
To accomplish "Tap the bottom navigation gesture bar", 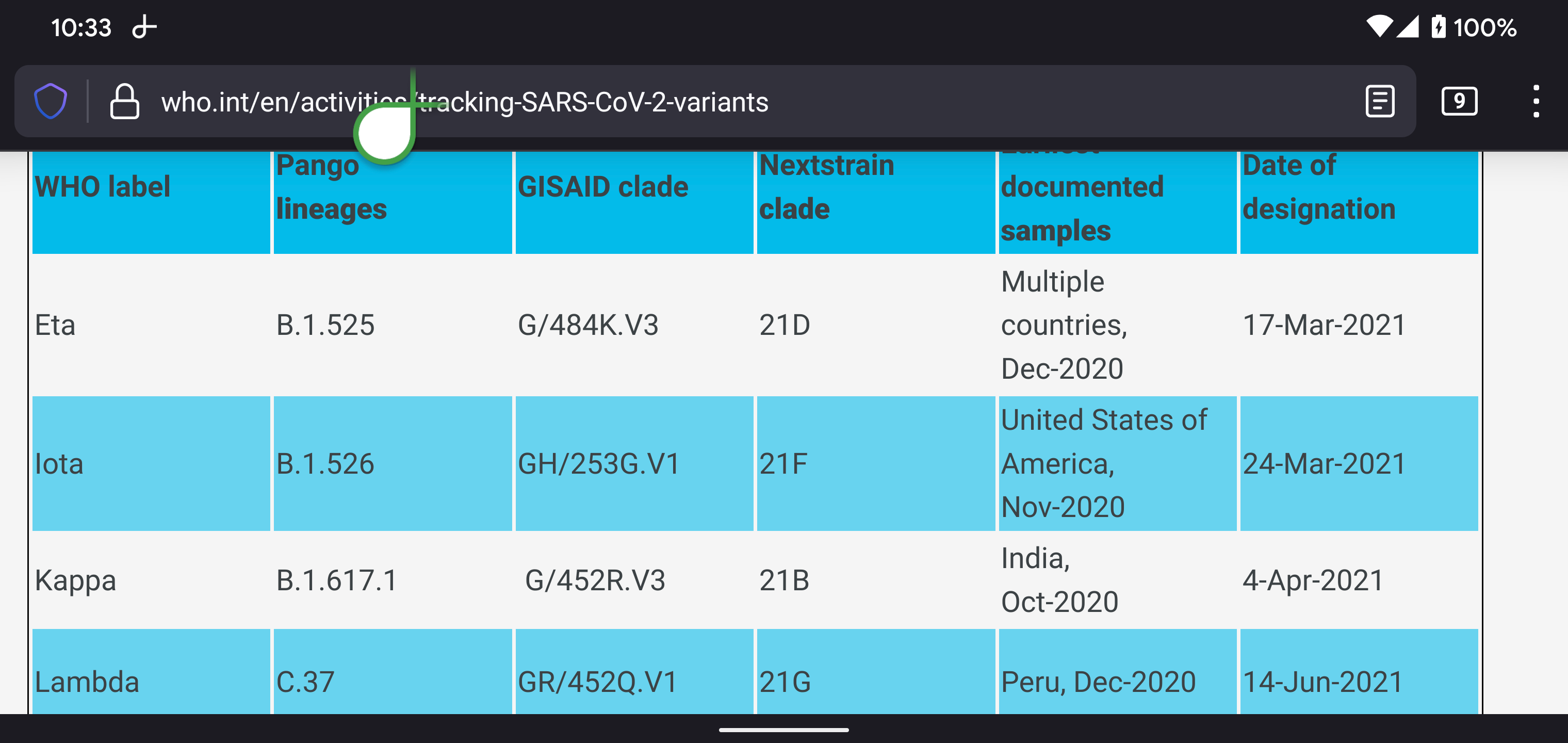I will [783, 730].
